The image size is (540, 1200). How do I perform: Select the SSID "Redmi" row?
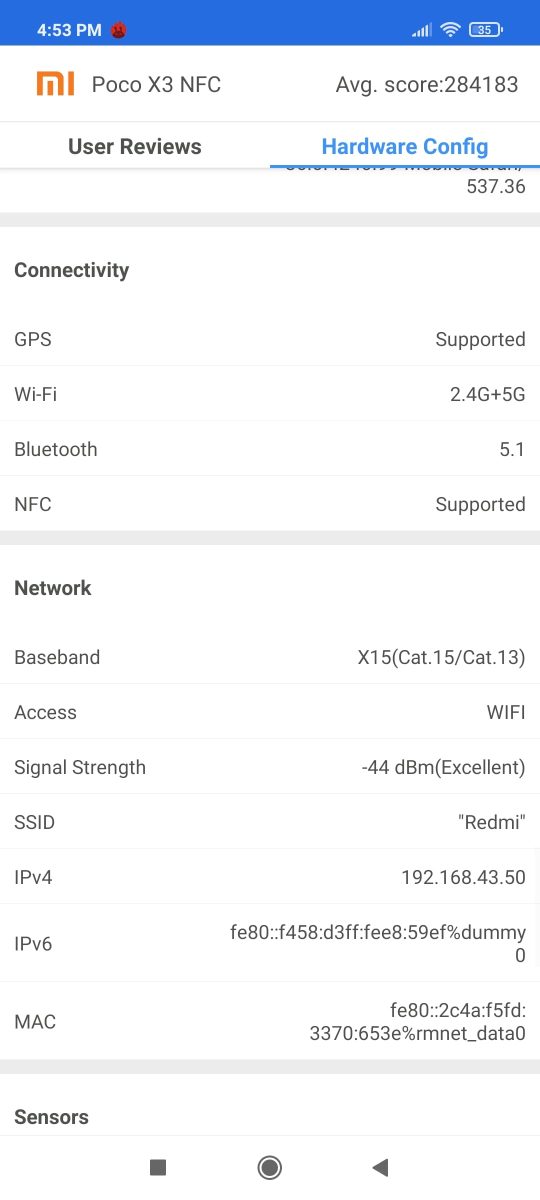click(270, 822)
